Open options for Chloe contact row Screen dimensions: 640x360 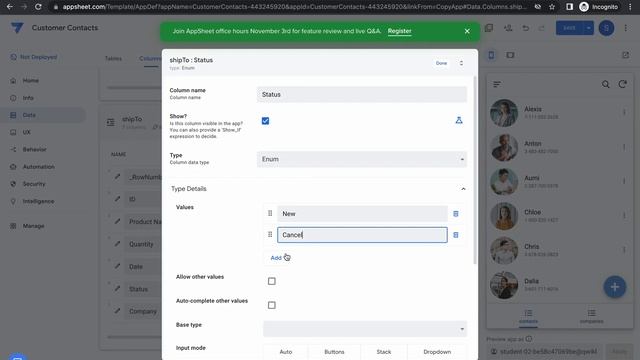[x=624, y=216]
